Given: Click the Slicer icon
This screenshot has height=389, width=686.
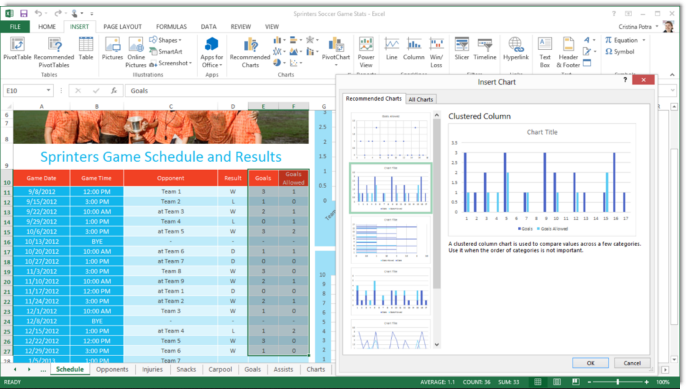Looking at the screenshot, I should [462, 49].
